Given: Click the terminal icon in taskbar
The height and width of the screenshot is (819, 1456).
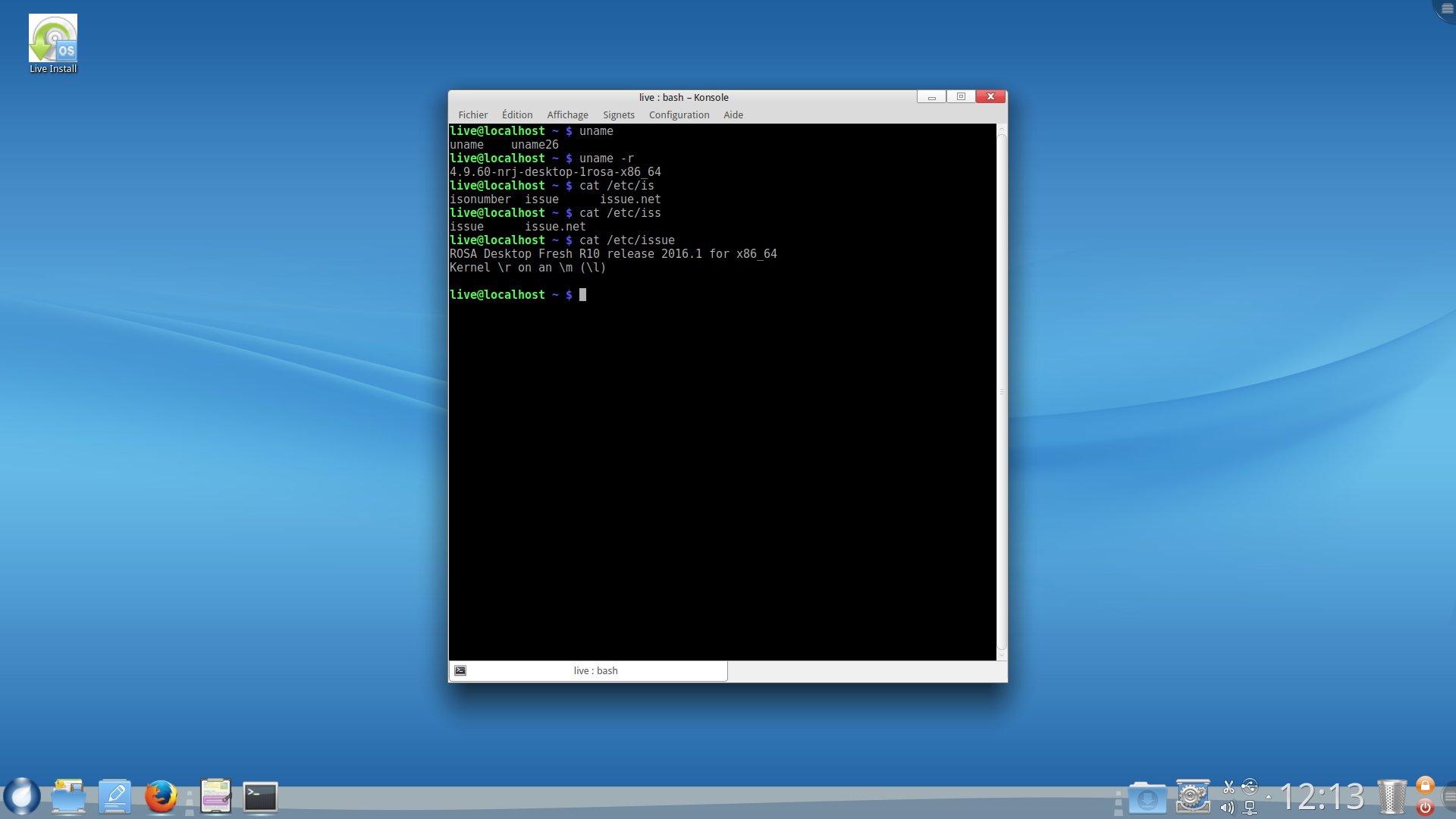Looking at the screenshot, I should (260, 797).
